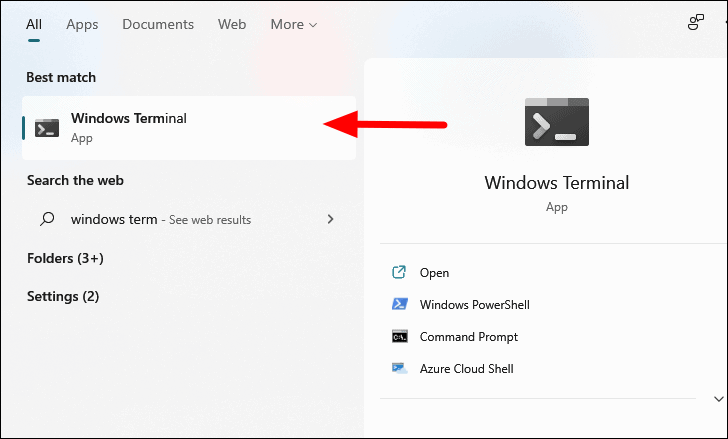Open the More filters dropdown
Image resolution: width=728 pixels, height=439 pixels.
click(x=293, y=24)
